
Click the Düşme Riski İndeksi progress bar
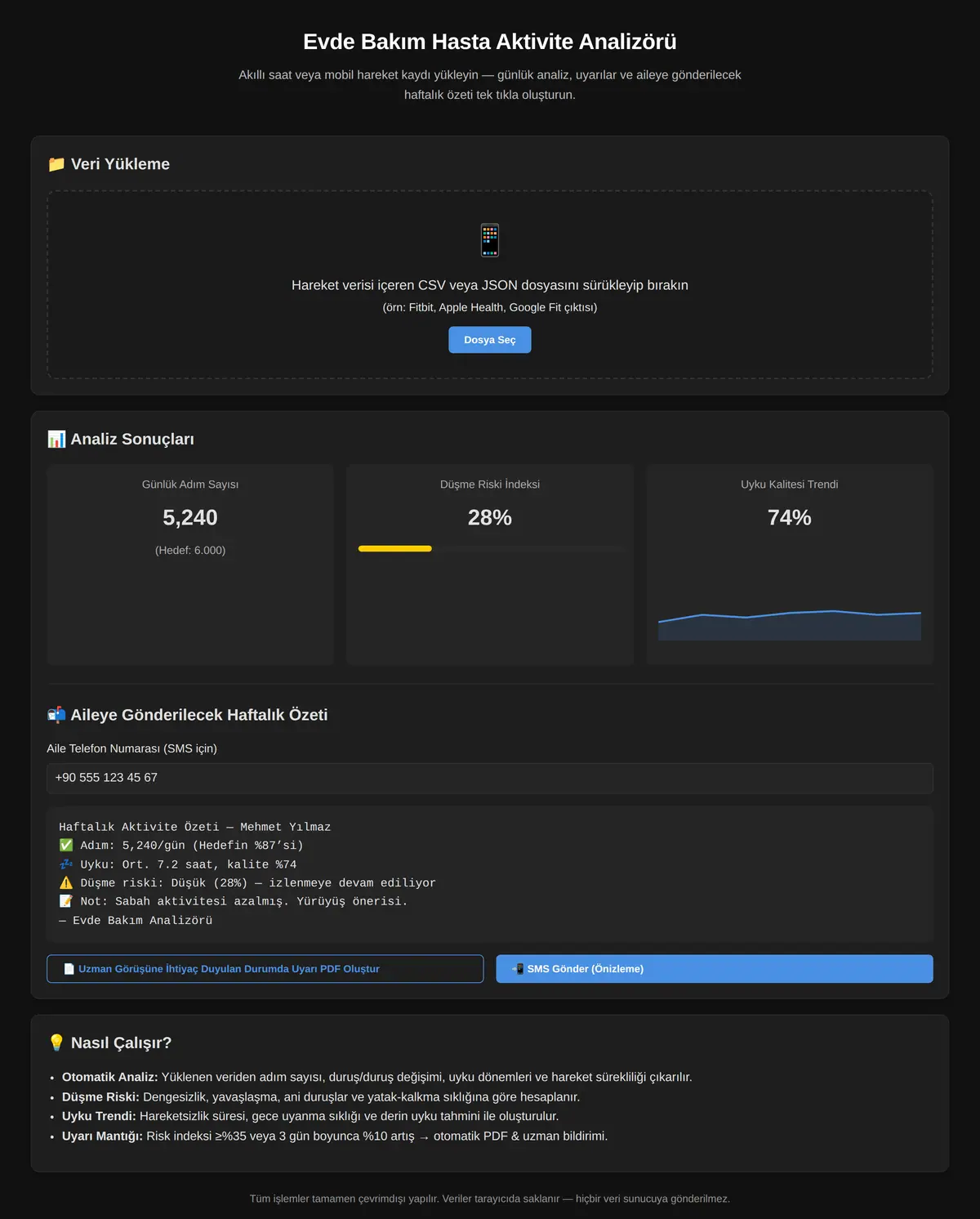click(x=490, y=549)
